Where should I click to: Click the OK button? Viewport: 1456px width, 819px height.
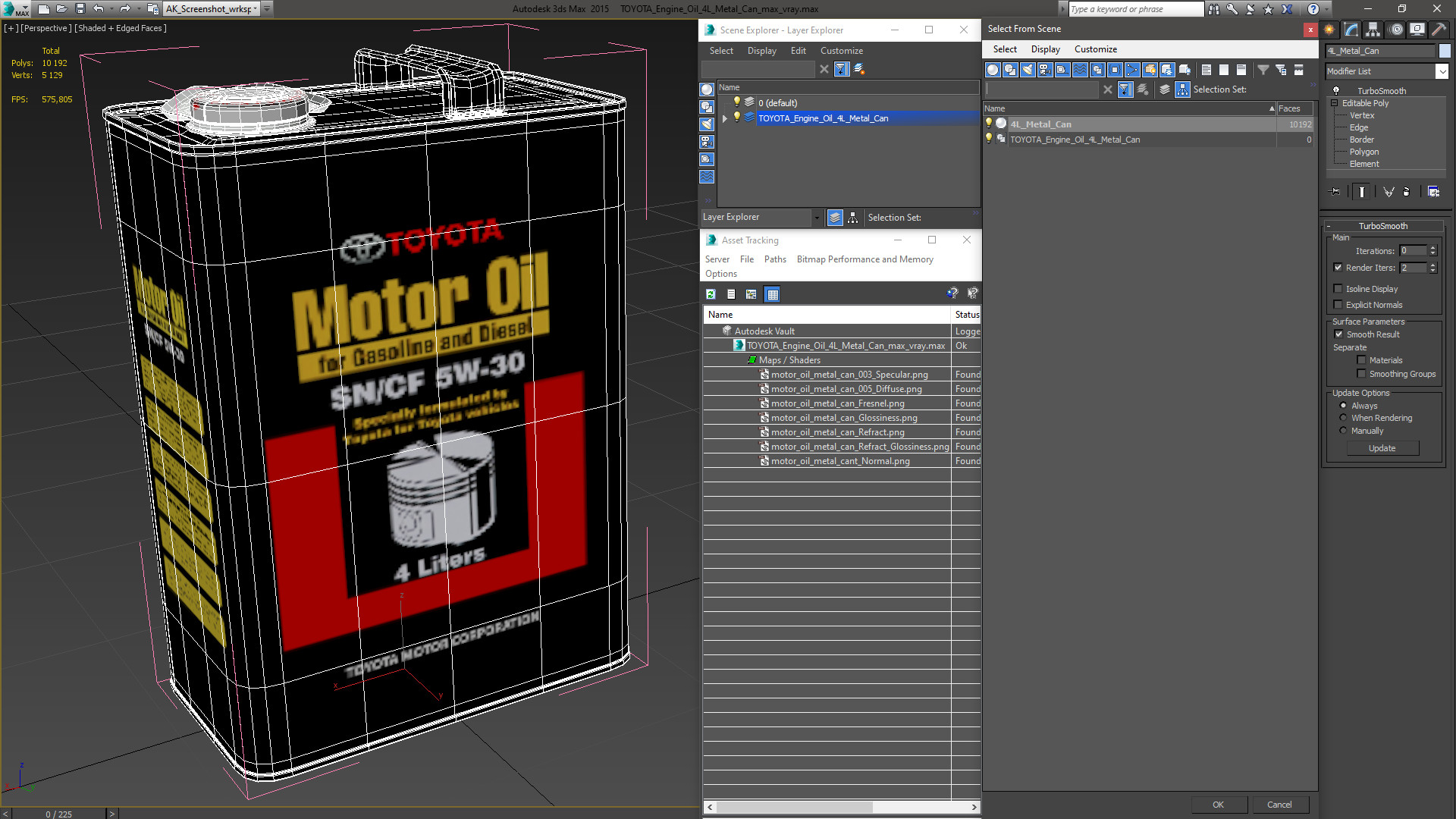pyautogui.click(x=1218, y=805)
